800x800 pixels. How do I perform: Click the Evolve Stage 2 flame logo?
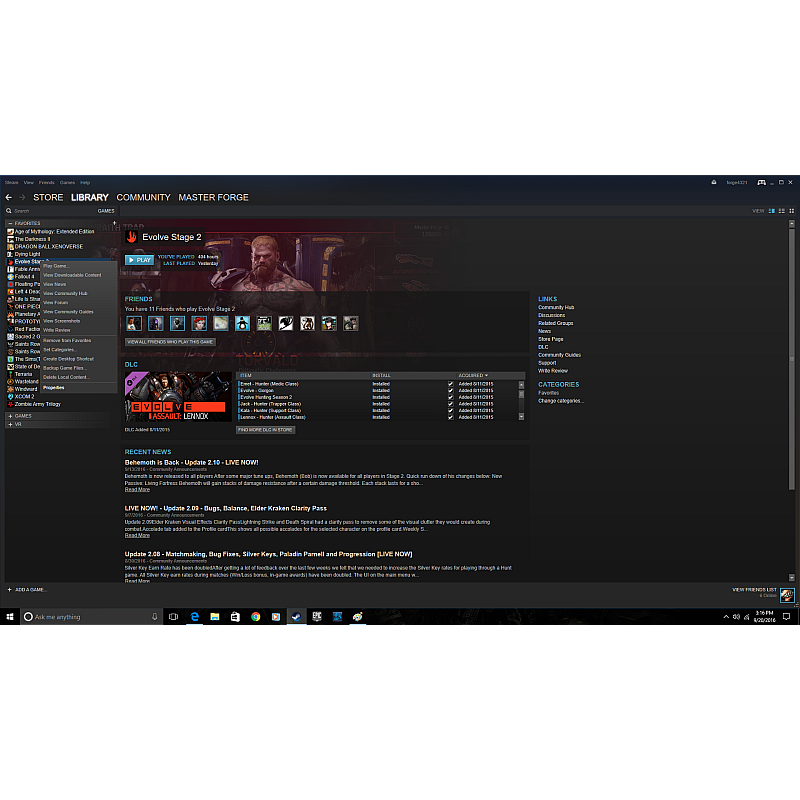point(131,237)
